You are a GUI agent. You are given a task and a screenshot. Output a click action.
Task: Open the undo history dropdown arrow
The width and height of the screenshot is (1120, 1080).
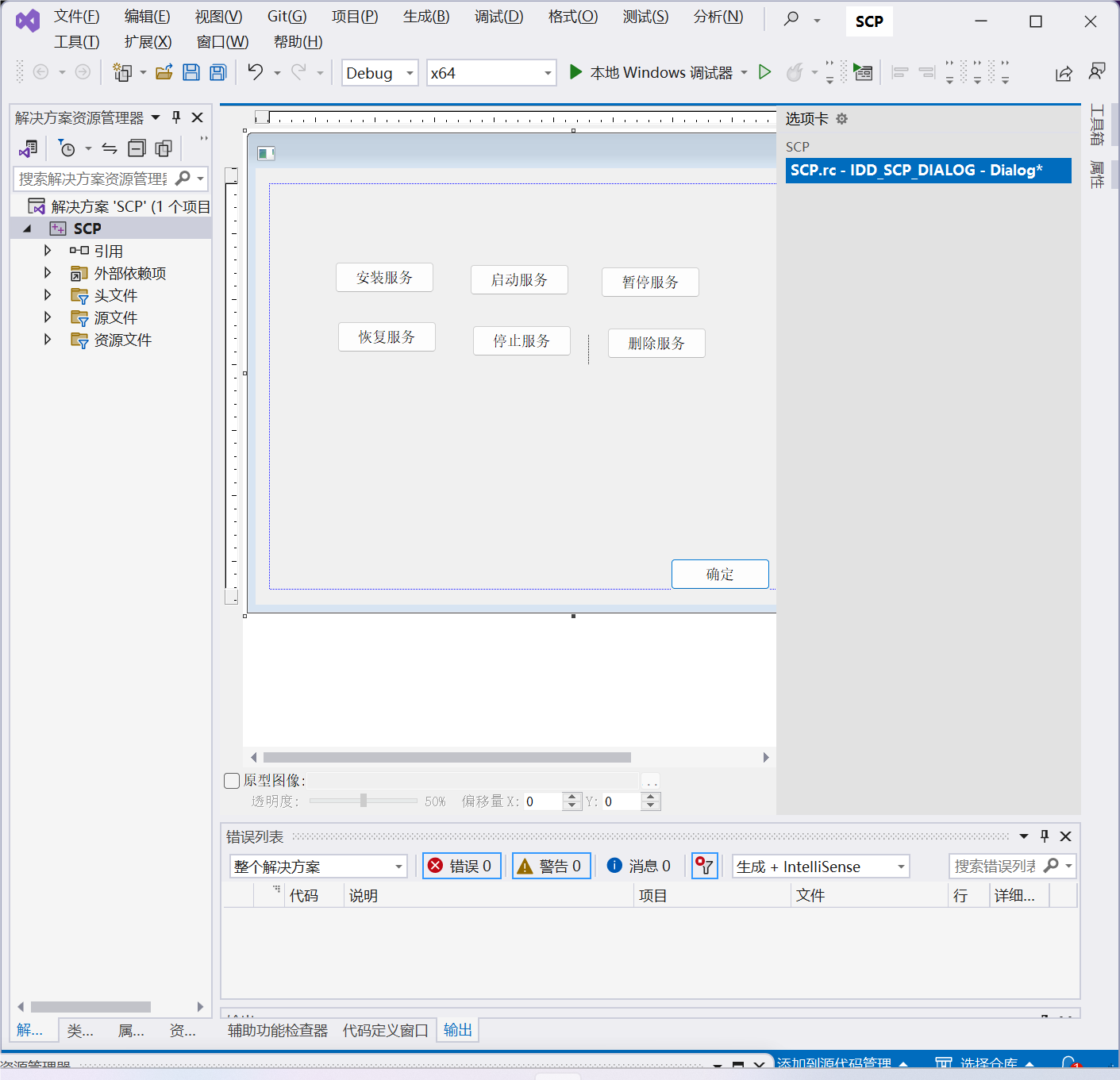click(278, 73)
